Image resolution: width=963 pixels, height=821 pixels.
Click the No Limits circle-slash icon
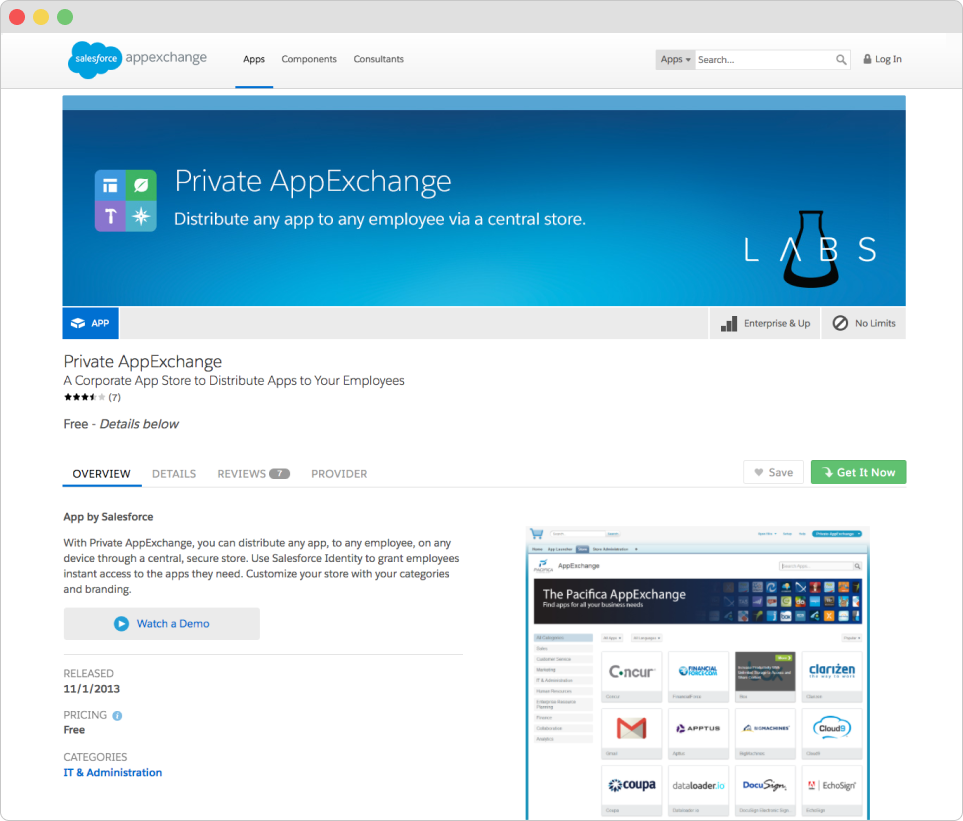(x=840, y=323)
